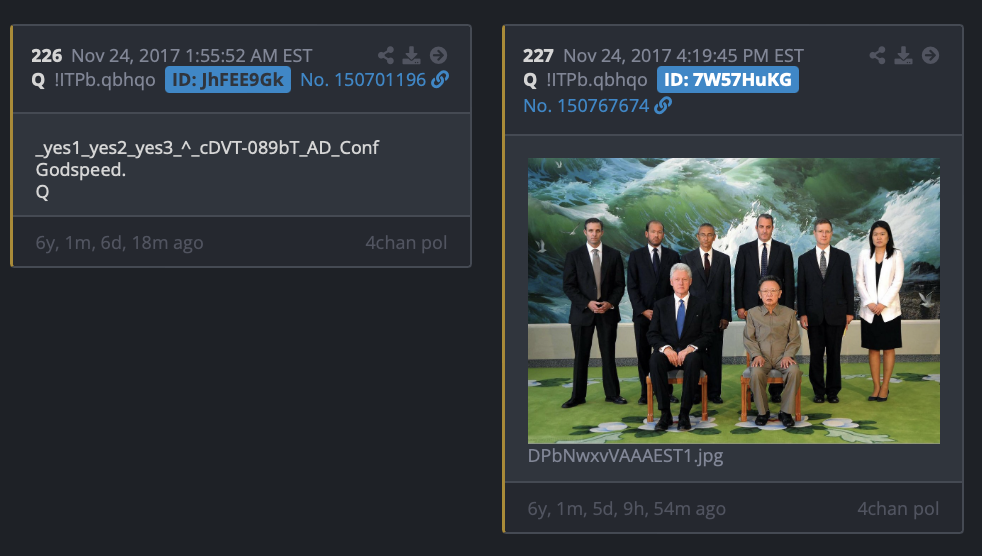Filter by the ID: 7W57HuKG badge
This screenshot has height=556, width=982.
(x=728, y=80)
